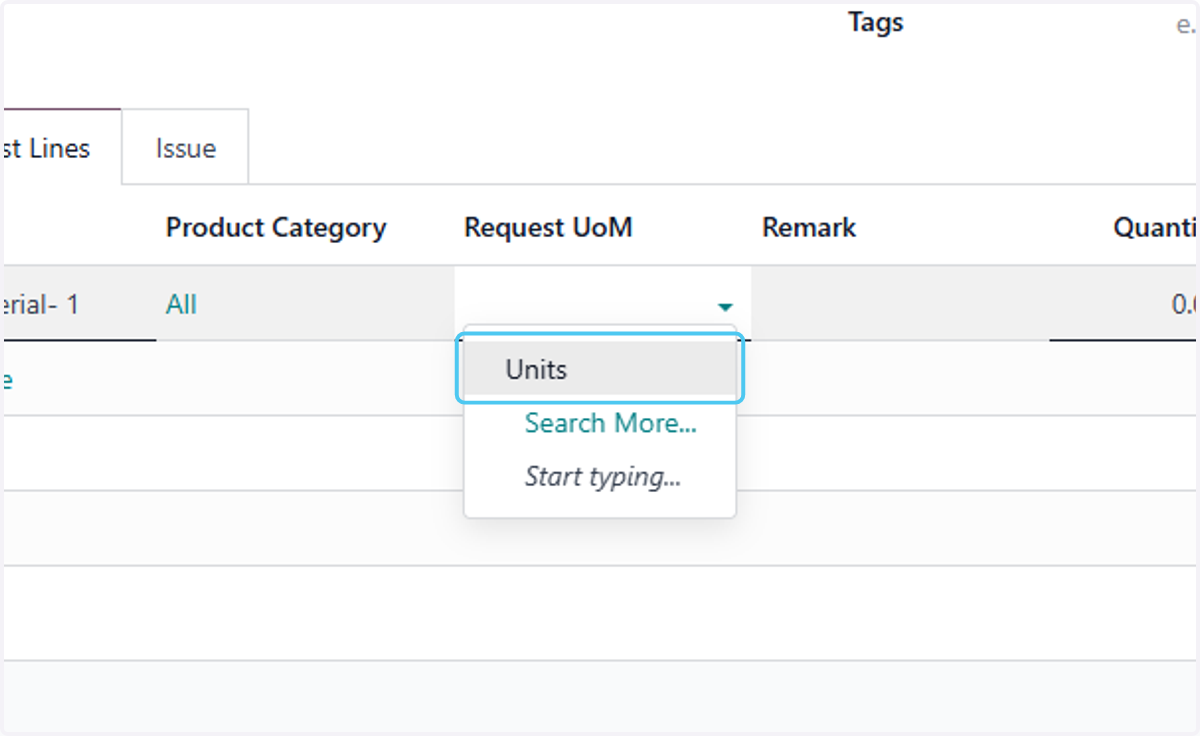Image resolution: width=1200 pixels, height=736 pixels.
Task: Select Units from the dropdown list
Action: (600, 369)
